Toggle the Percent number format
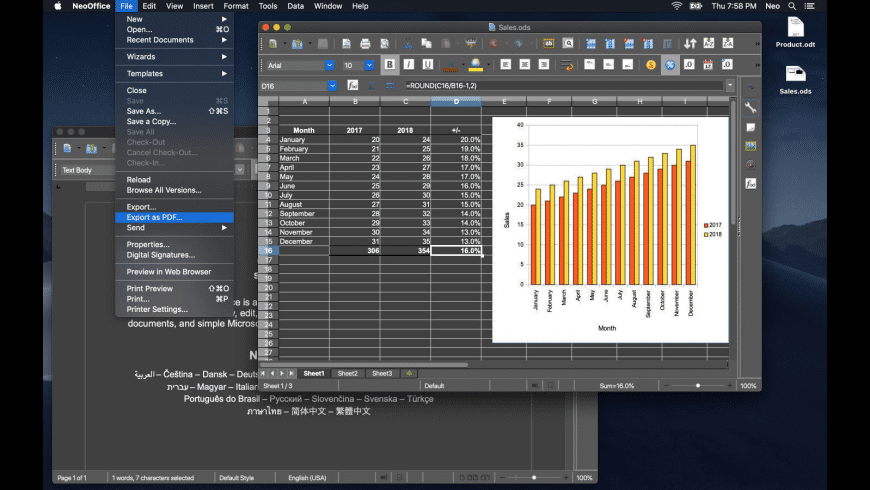 click(x=670, y=65)
